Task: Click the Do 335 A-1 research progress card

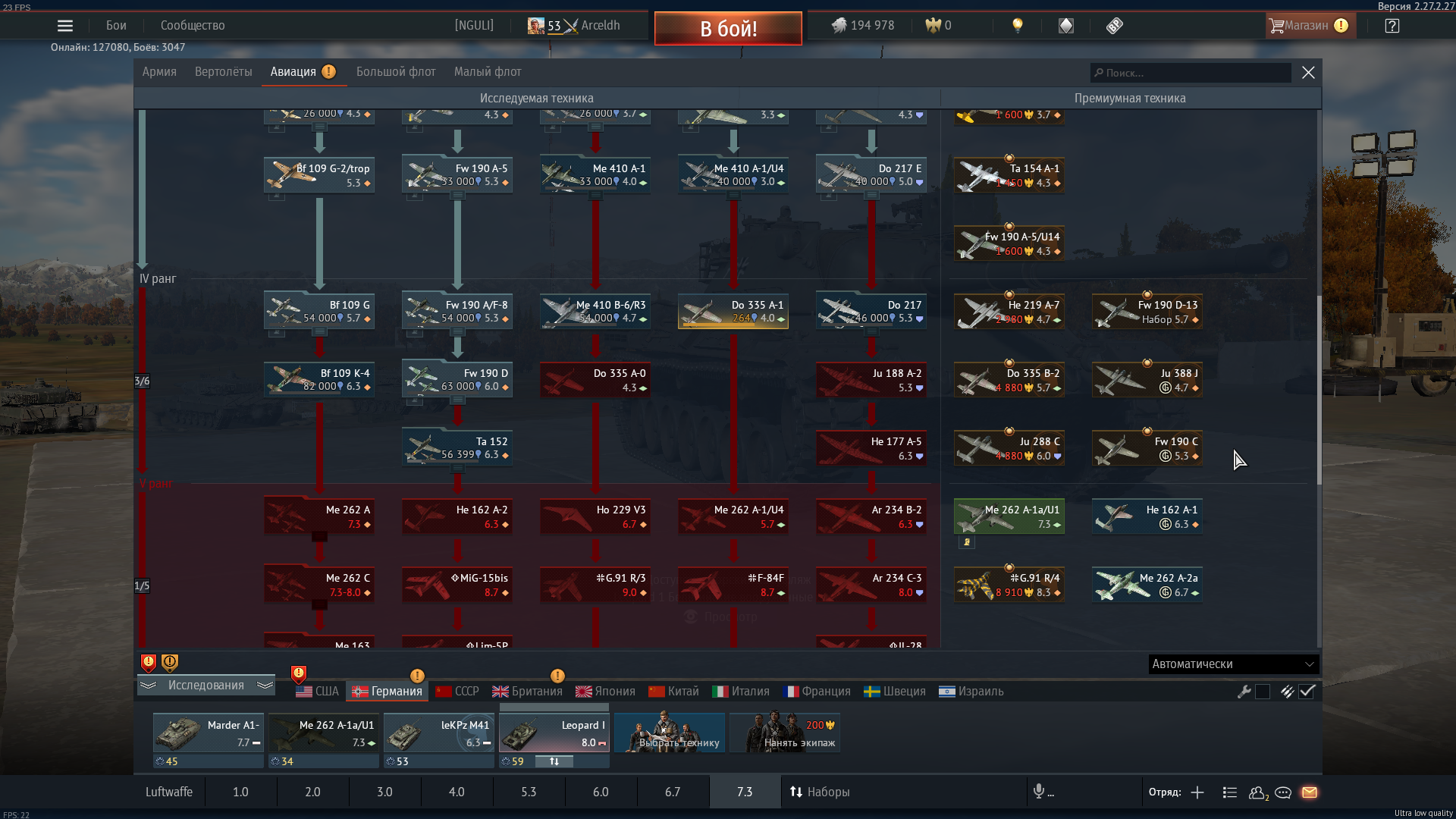Action: point(733,312)
